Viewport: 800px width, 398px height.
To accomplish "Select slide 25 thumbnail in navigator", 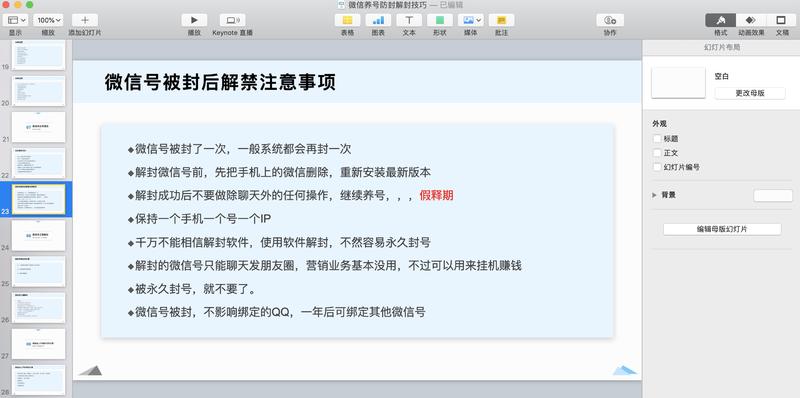I will 39,271.
